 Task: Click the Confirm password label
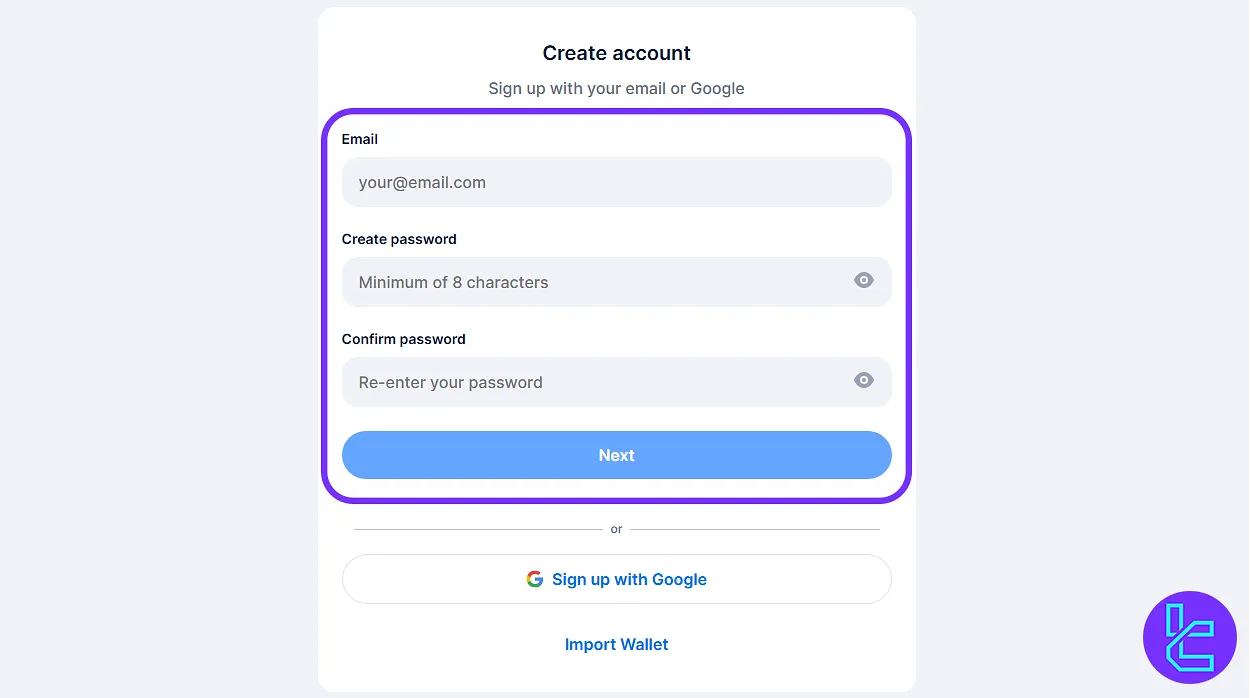coord(404,339)
